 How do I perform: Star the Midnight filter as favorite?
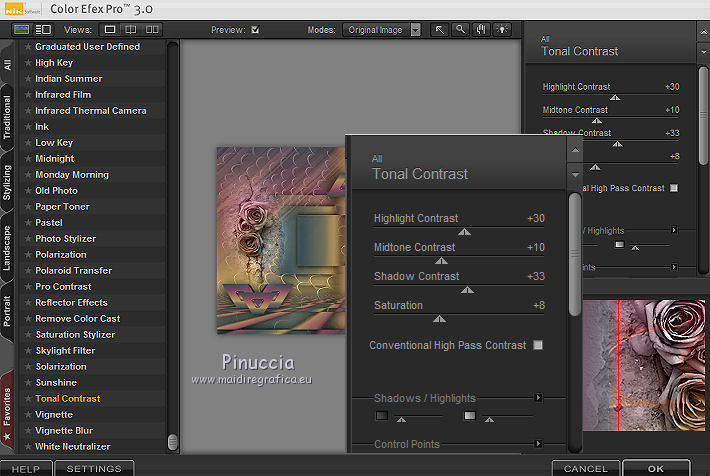[x=28, y=159]
